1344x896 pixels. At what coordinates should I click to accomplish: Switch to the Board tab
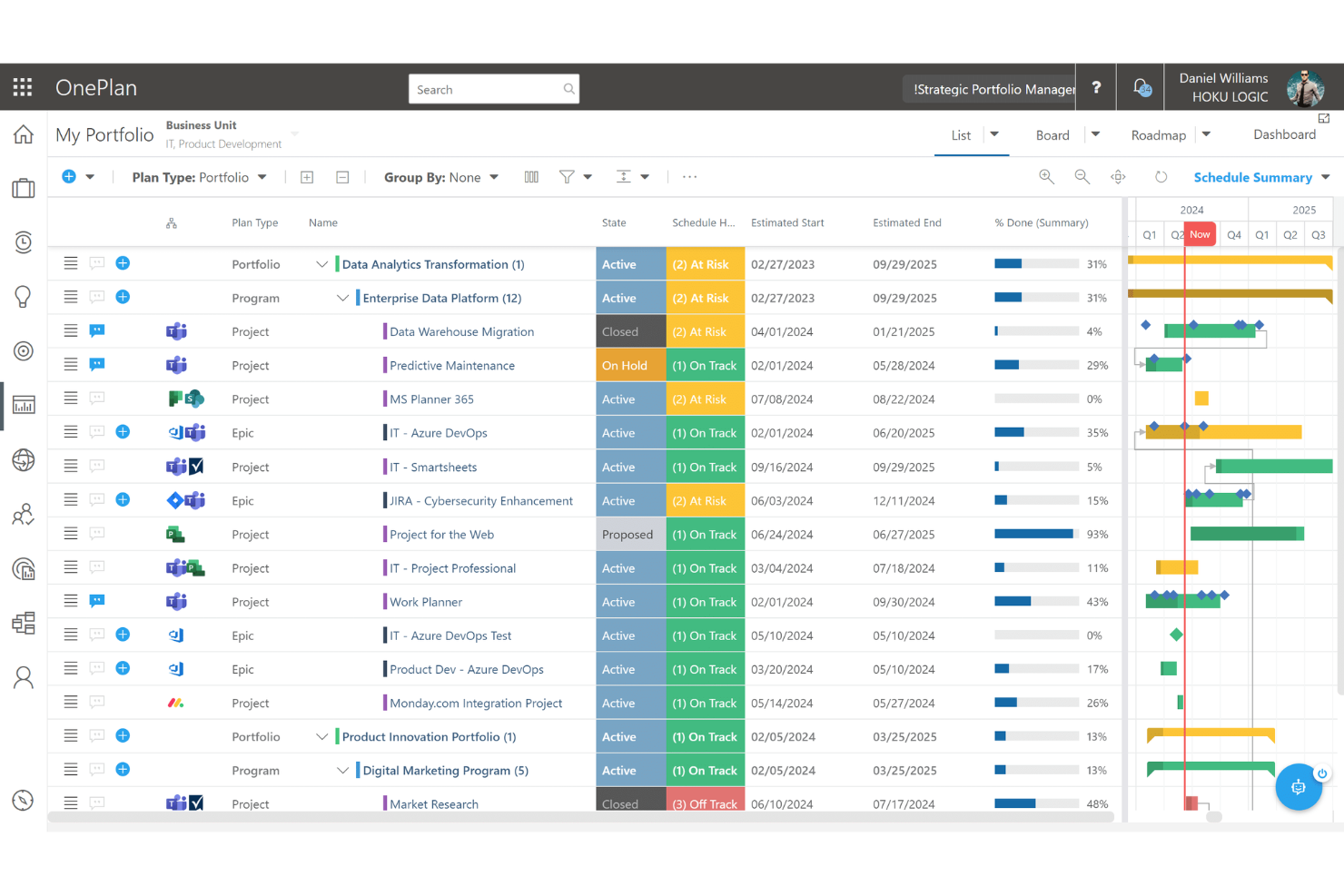1052,135
